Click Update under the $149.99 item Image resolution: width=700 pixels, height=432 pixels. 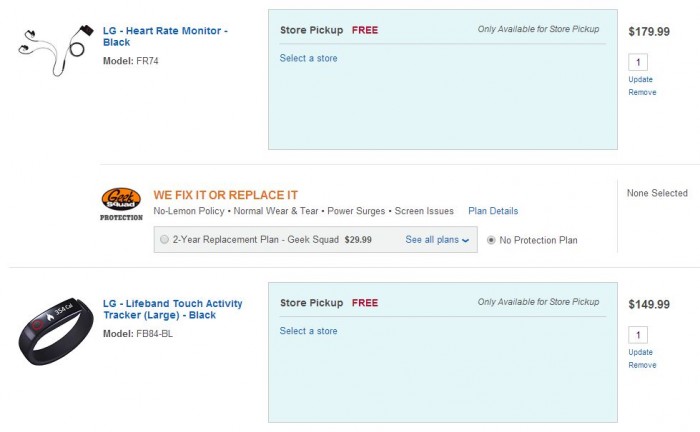click(x=640, y=352)
